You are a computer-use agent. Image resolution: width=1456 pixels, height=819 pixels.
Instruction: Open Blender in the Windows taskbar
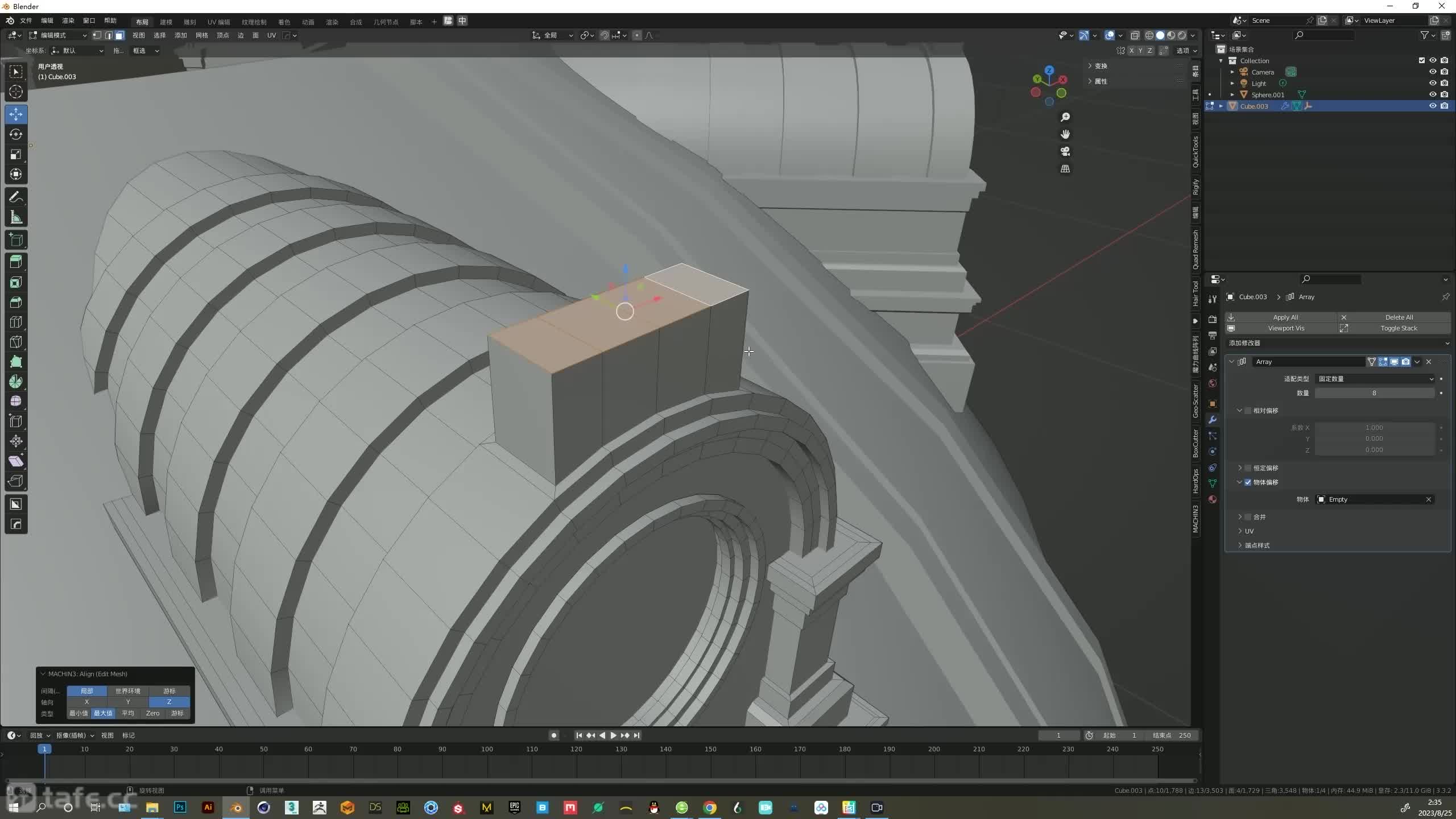(x=236, y=808)
